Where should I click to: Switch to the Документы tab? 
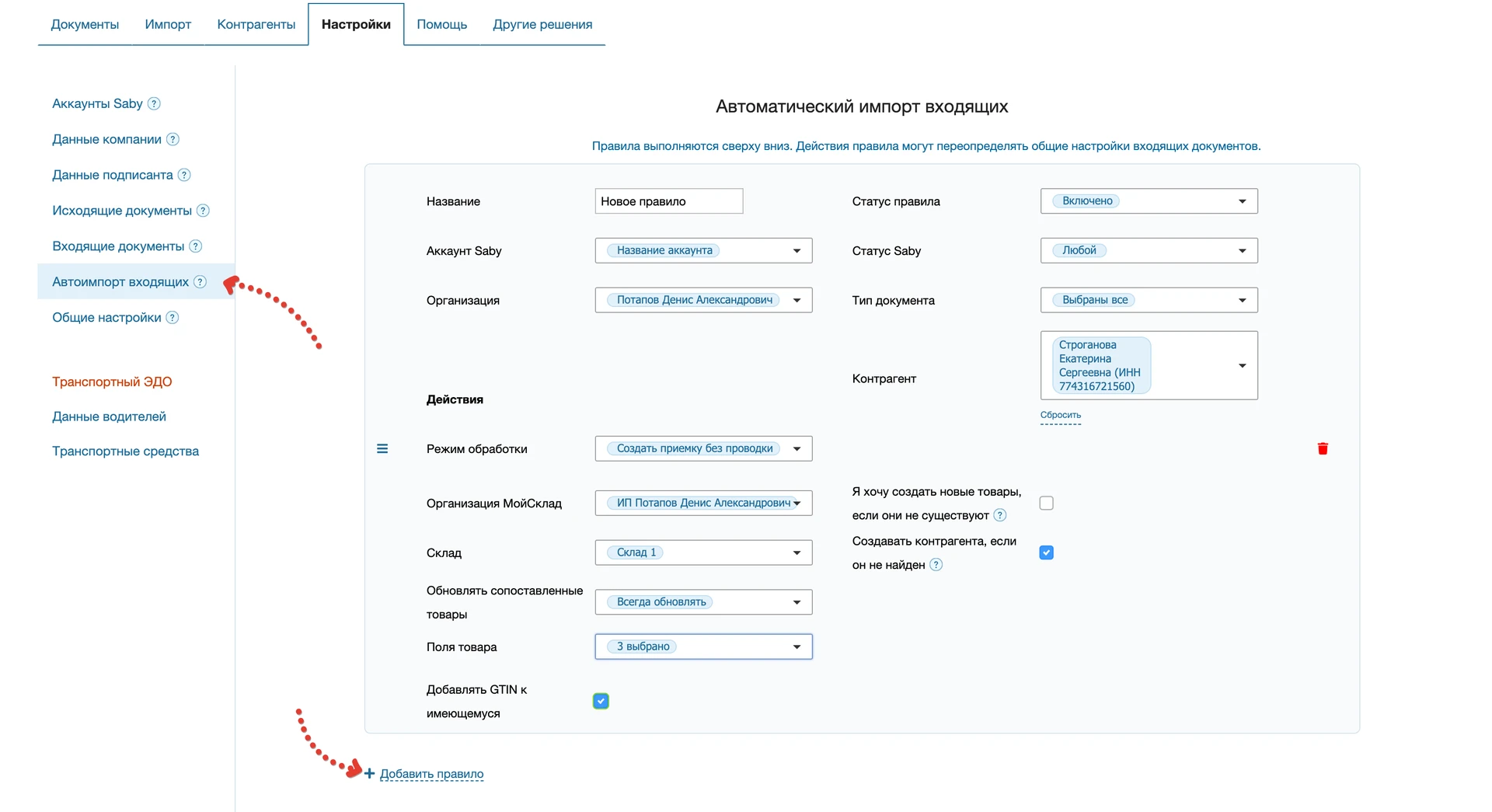pyautogui.click(x=85, y=24)
